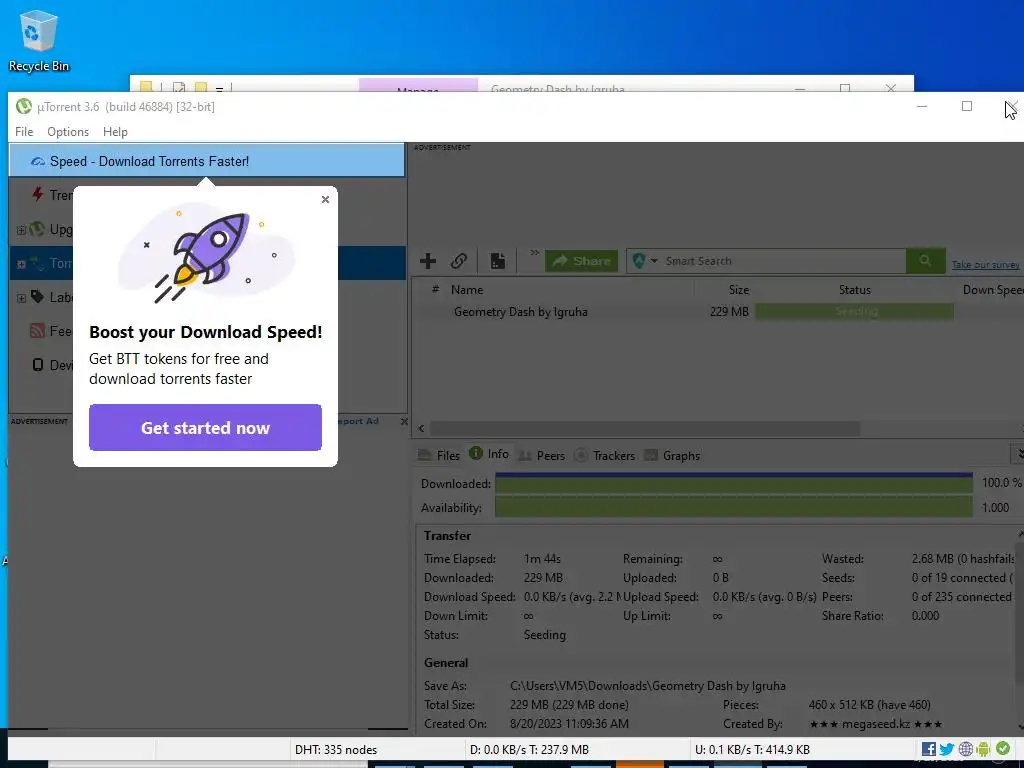Image resolution: width=1024 pixels, height=768 pixels.
Task: Click the Upgrade uTorrent logo in sidebar
Action: tap(38, 229)
